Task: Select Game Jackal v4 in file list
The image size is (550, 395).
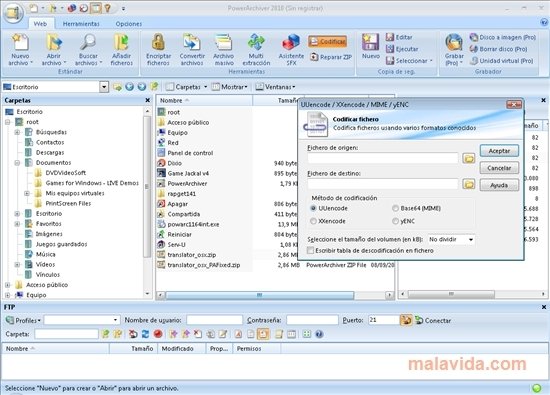Action: pos(188,173)
